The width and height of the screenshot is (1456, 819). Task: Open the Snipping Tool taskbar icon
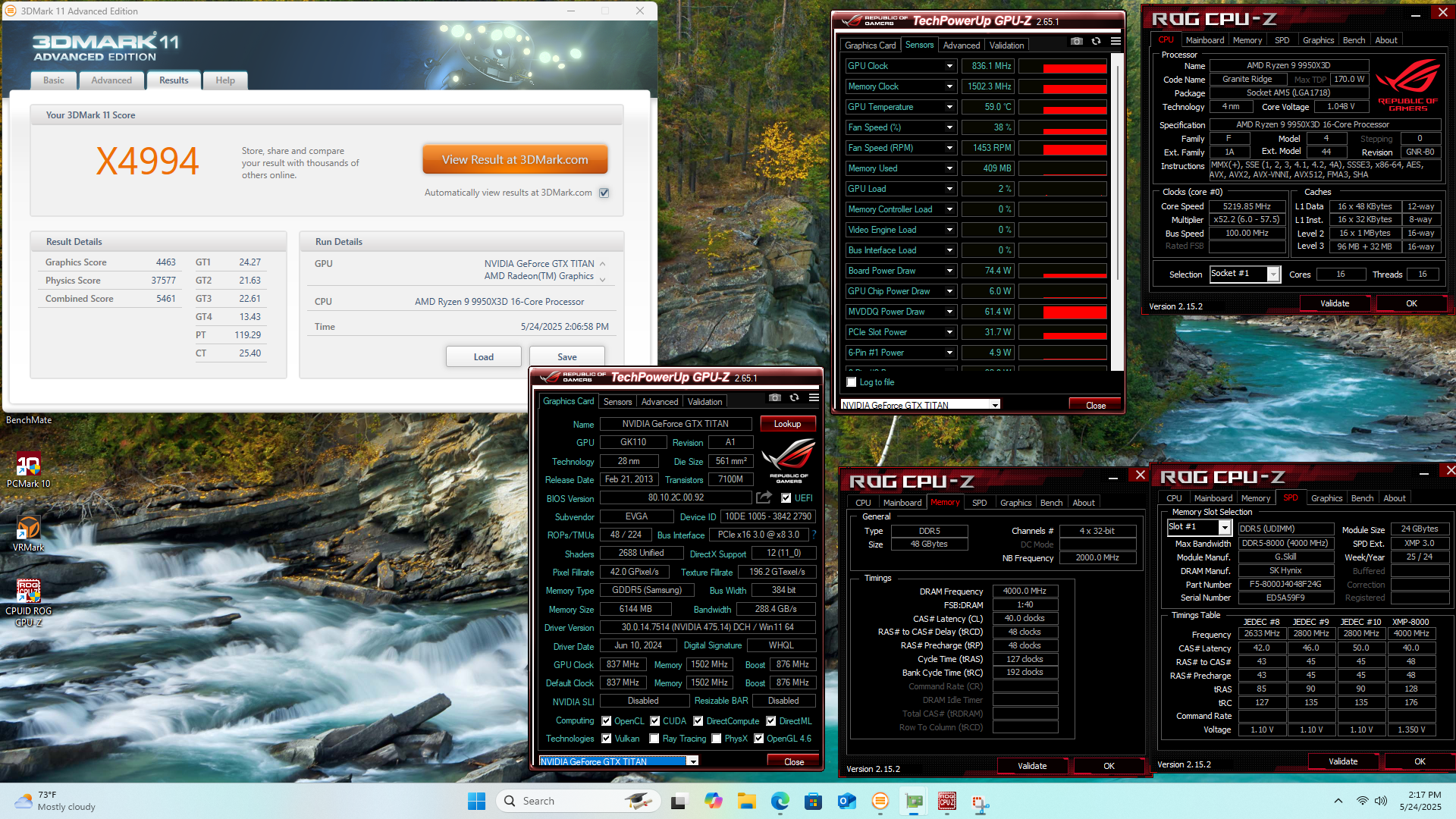pyautogui.click(x=981, y=802)
